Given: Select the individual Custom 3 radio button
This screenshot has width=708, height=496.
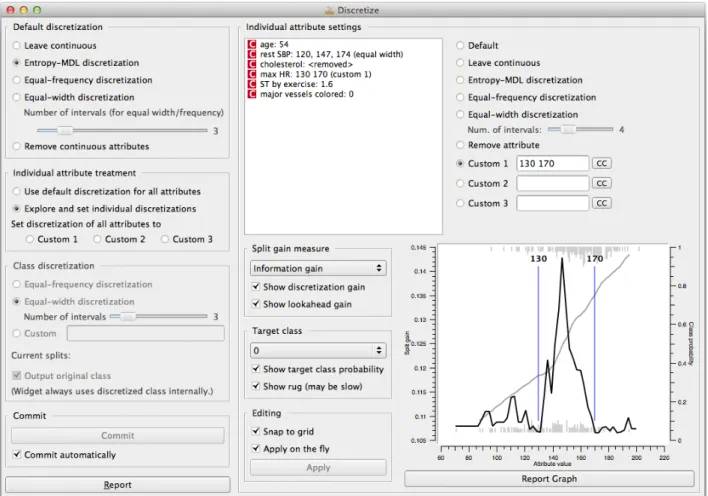Looking at the screenshot, I should tap(460, 203).
